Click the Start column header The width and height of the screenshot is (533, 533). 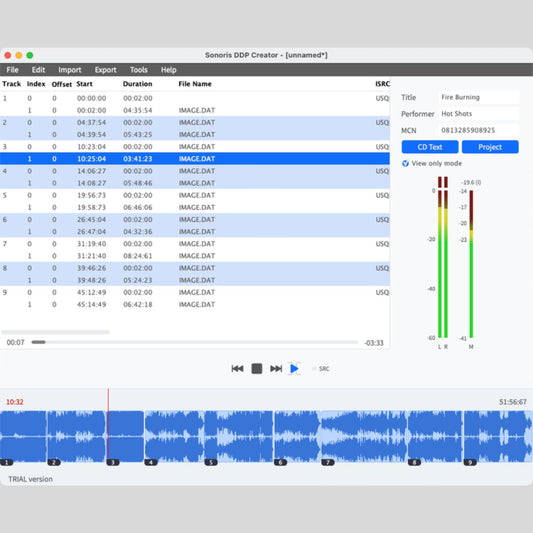[84, 84]
